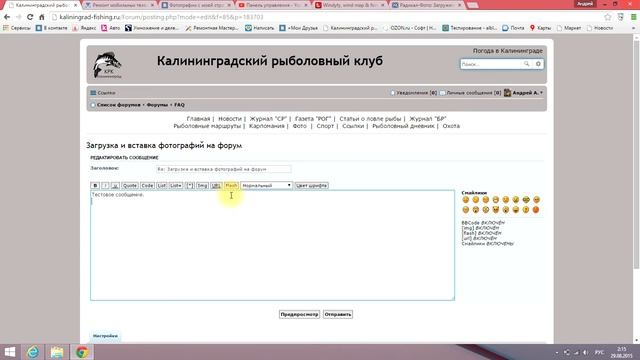
Task: Click inside the message text area
Action: pyautogui.click(x=272, y=245)
